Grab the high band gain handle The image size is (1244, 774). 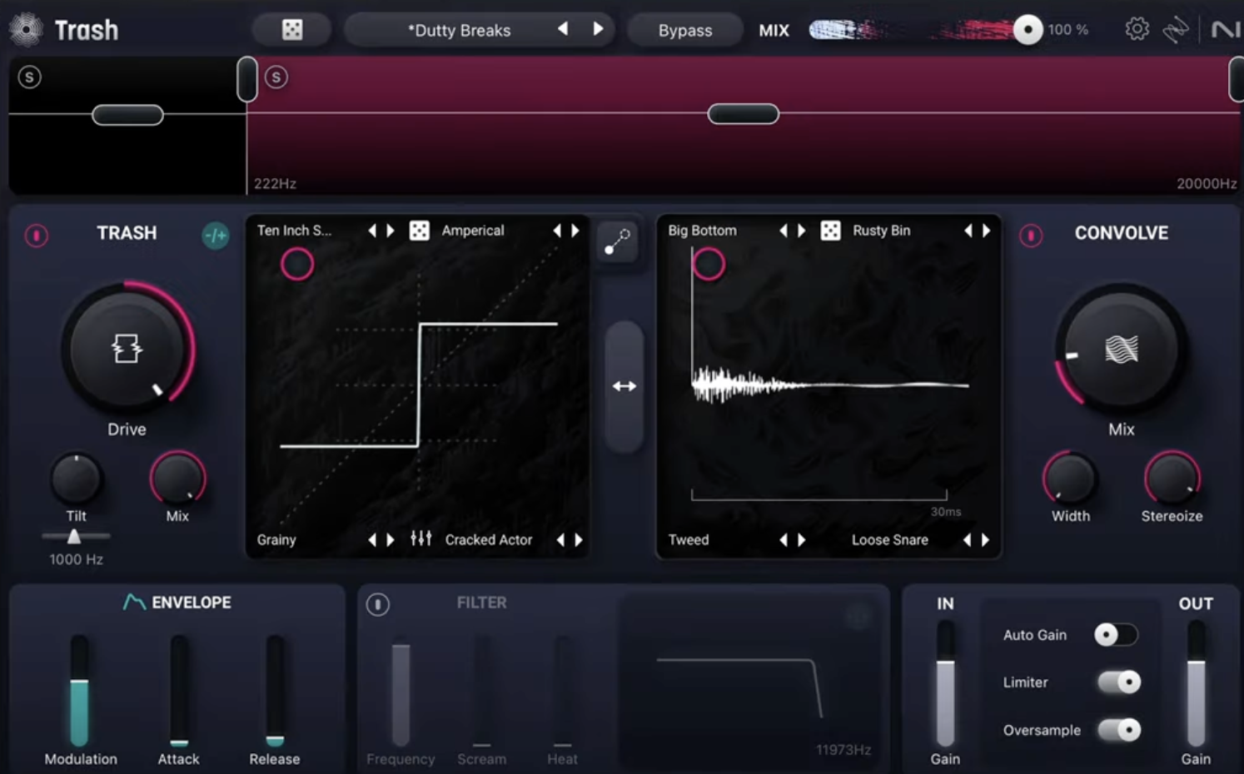(x=743, y=114)
